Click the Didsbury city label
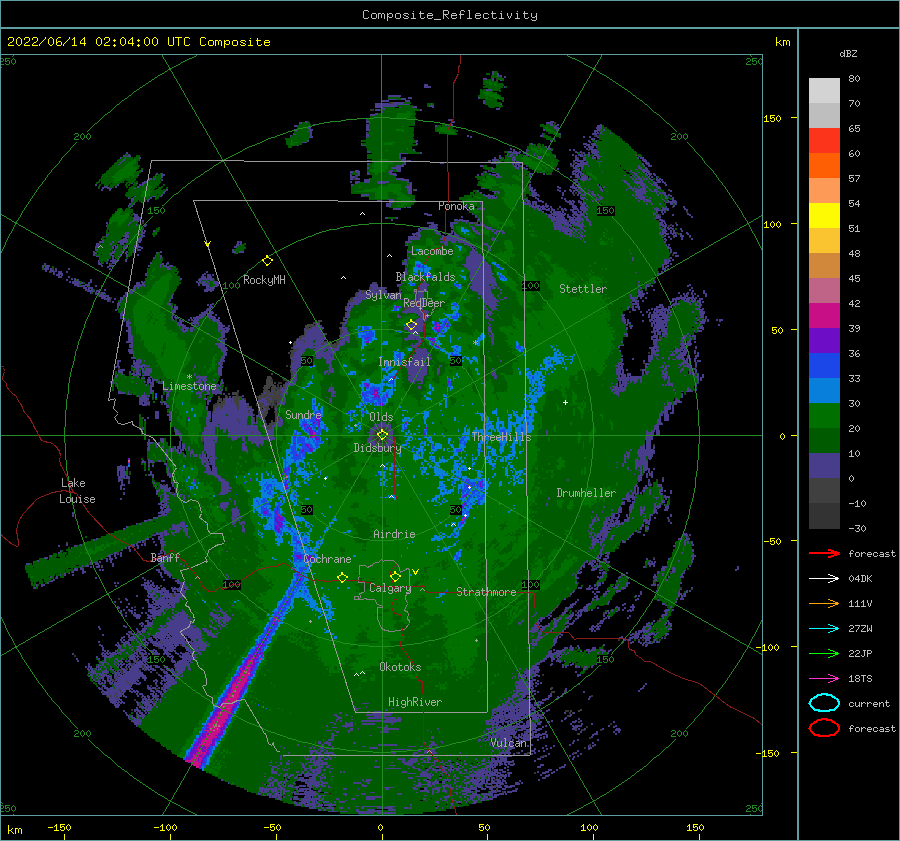900x841 pixels. coord(377,448)
